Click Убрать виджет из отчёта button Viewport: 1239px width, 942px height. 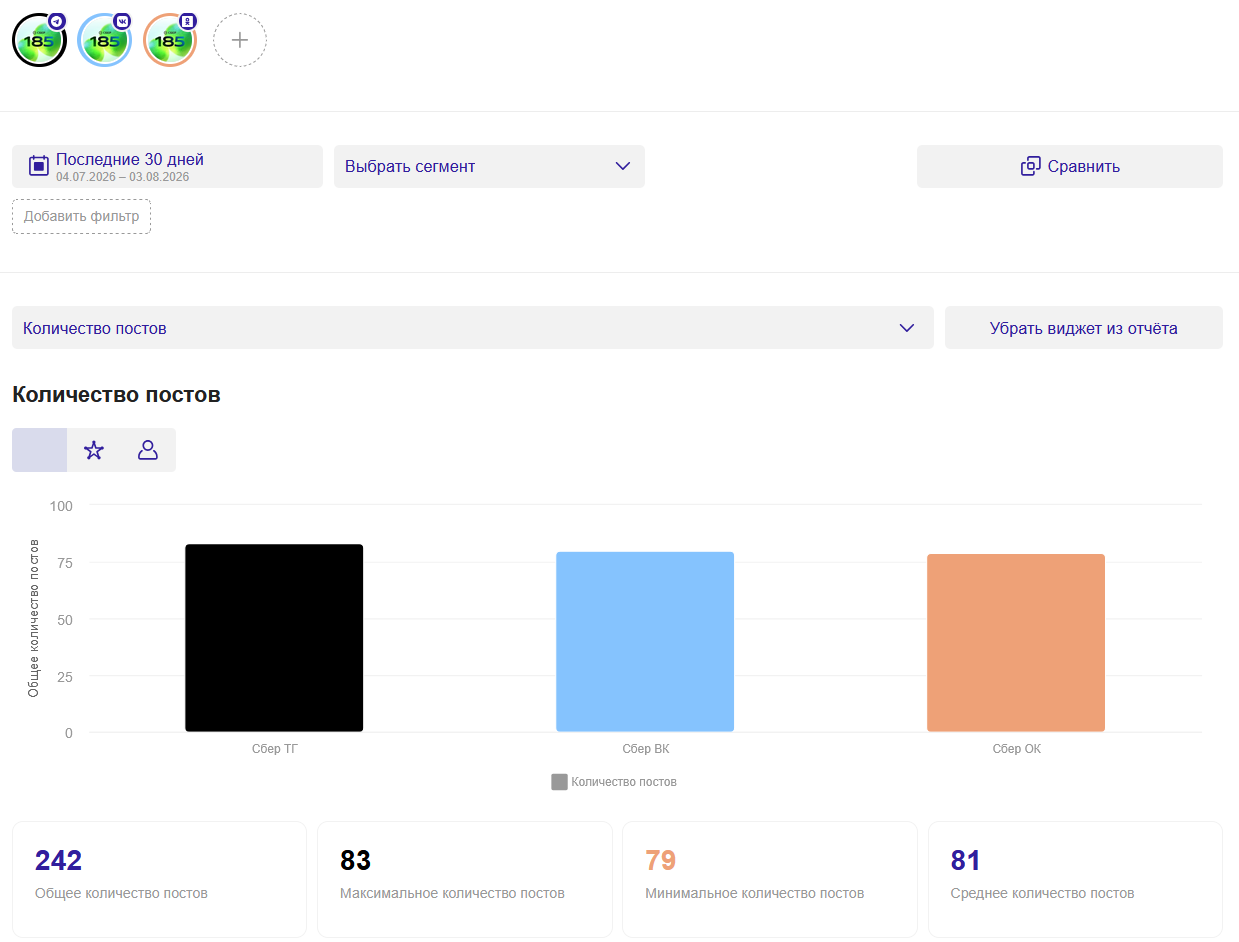(x=1084, y=328)
